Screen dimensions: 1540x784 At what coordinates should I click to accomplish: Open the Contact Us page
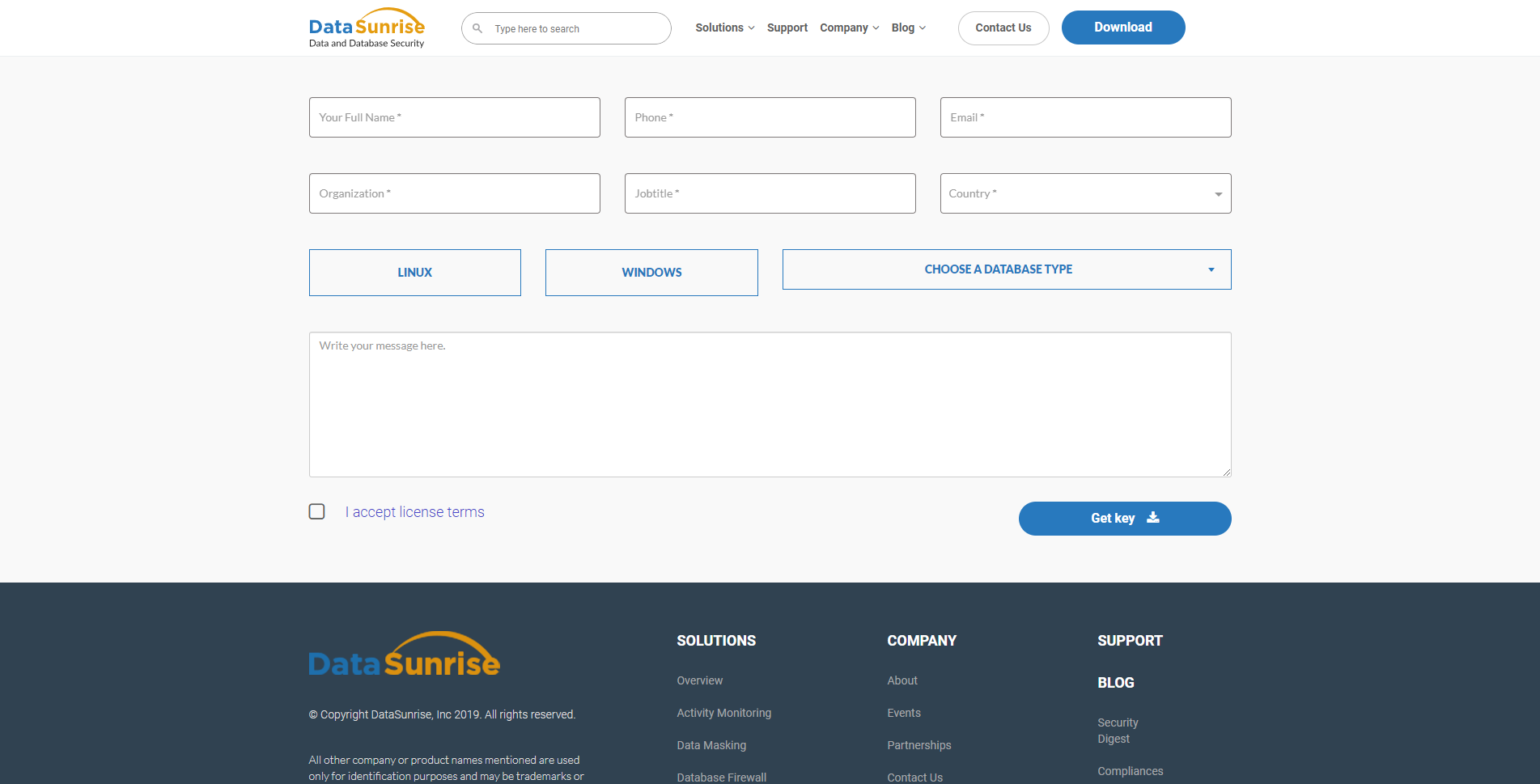tap(1003, 28)
